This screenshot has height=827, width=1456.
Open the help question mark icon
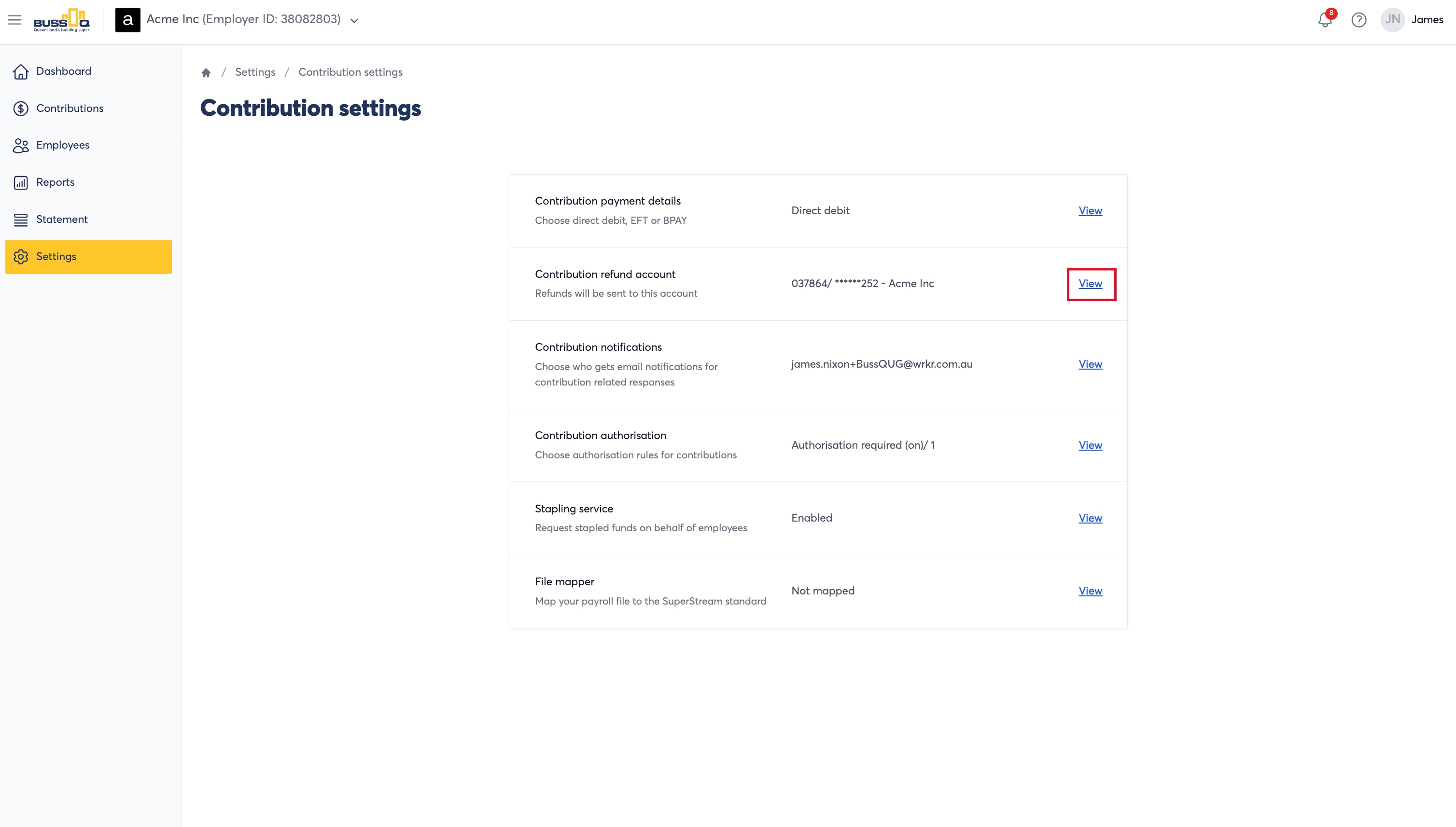(1359, 20)
